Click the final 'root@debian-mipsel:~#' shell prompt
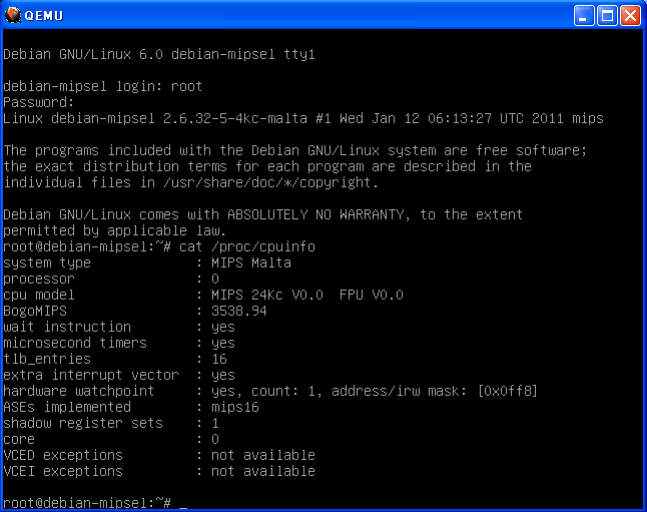The width and height of the screenshot is (647, 512). (x=87, y=503)
